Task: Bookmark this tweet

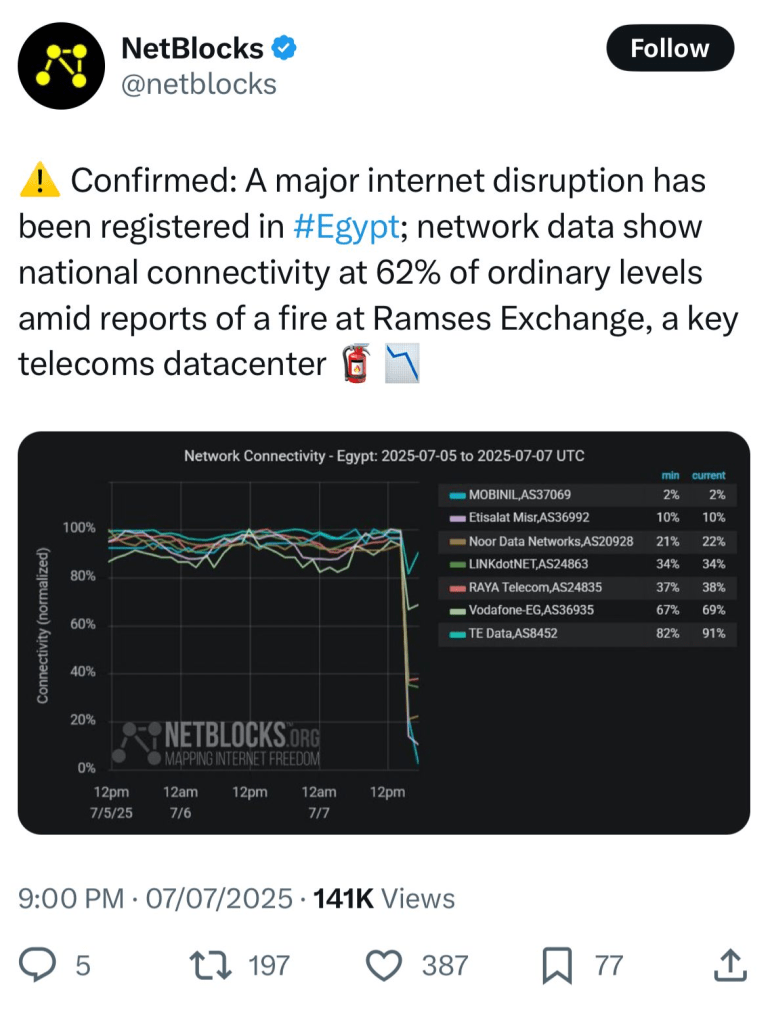Action: (556, 965)
